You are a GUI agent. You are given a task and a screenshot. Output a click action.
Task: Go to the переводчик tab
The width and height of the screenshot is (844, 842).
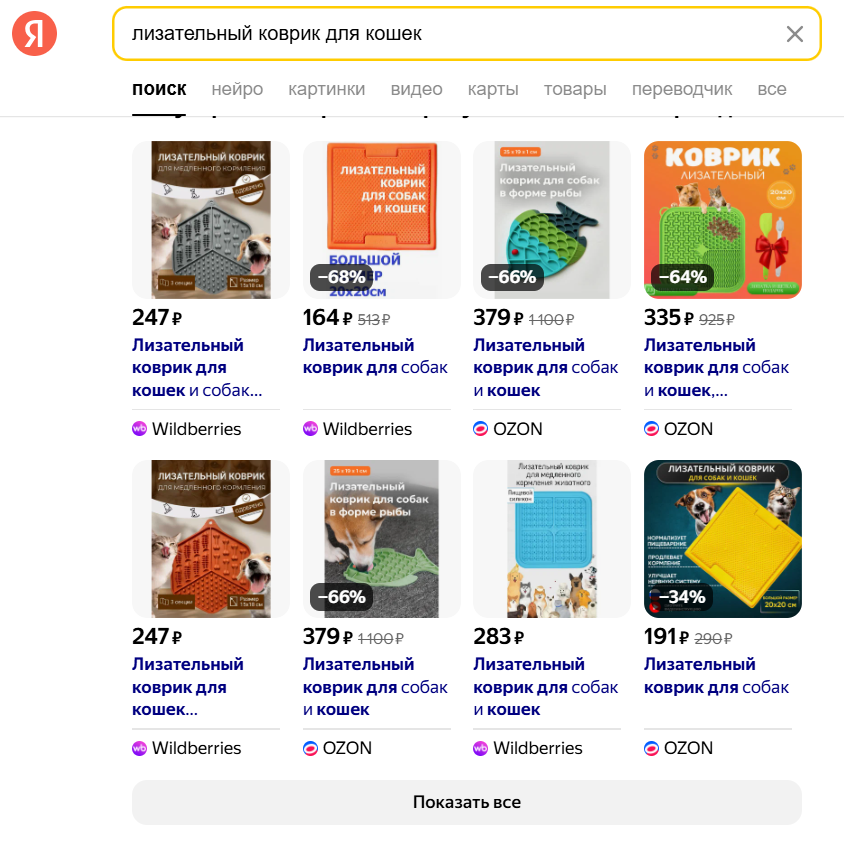click(x=682, y=89)
